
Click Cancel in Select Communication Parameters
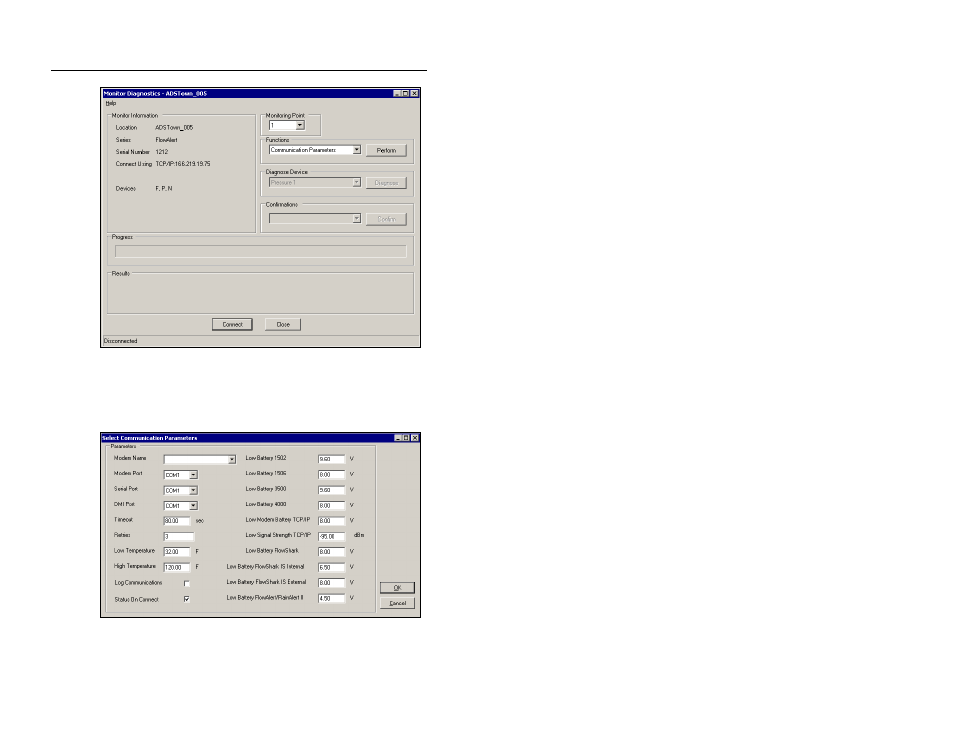[x=397, y=603]
